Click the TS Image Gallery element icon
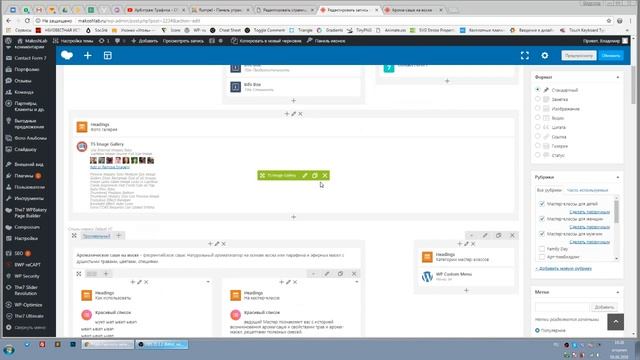 coord(82,147)
